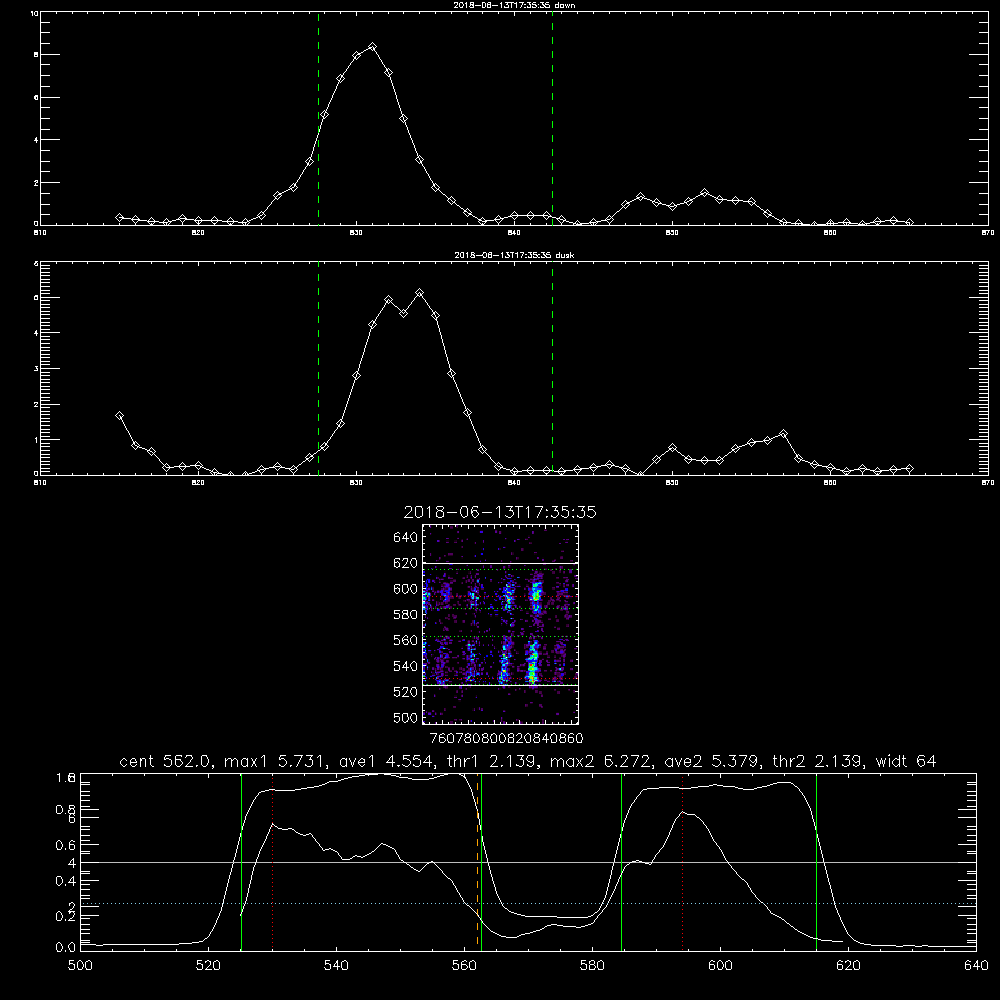Click the right green dashed line in the dawn plot
This screenshot has height=1000, width=1000.
(552, 118)
